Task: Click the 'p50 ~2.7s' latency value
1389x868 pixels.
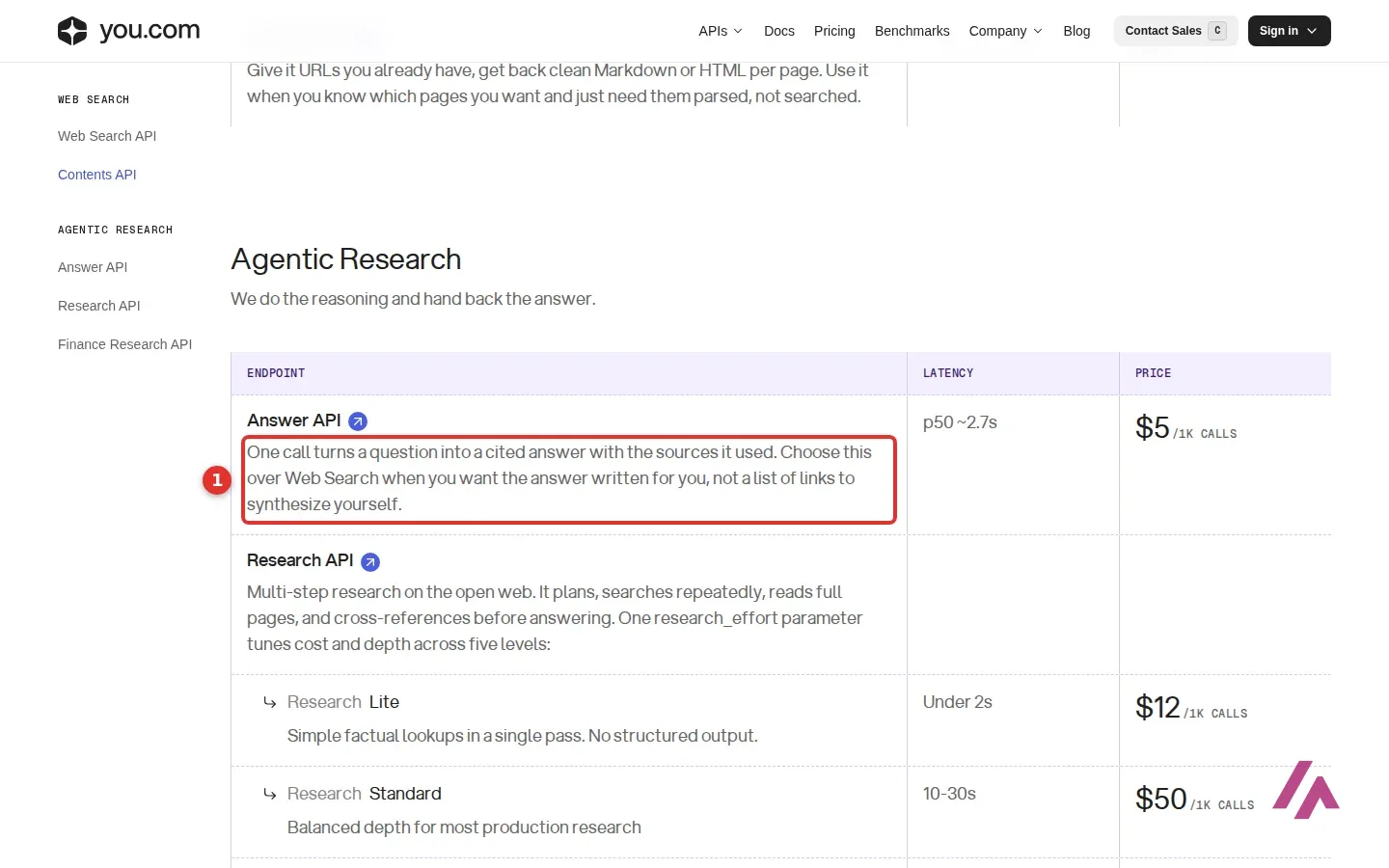Action: (x=960, y=422)
